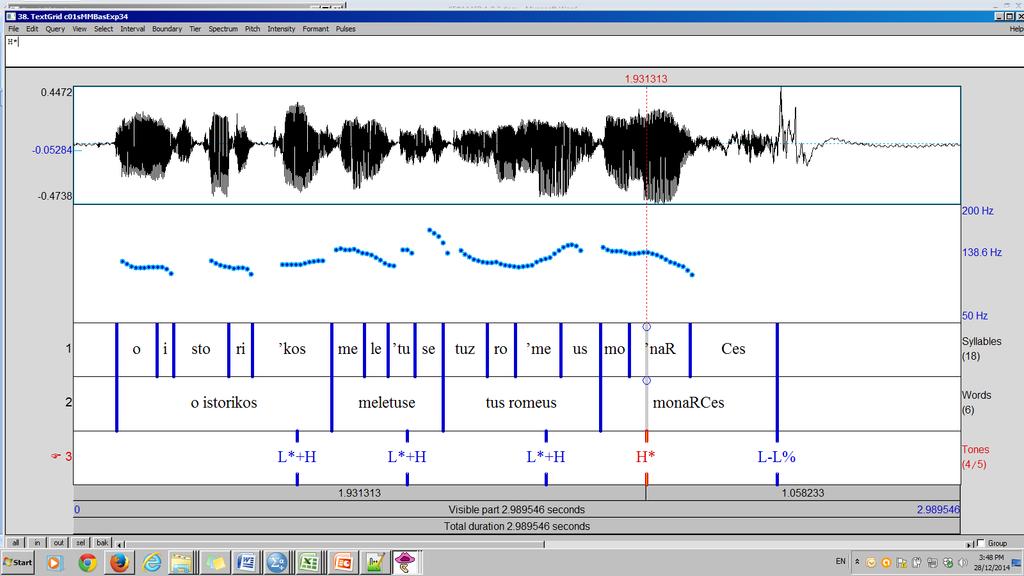Image resolution: width=1024 pixels, height=576 pixels.
Task: Click the 'all' zoom button
Action: coord(16,543)
